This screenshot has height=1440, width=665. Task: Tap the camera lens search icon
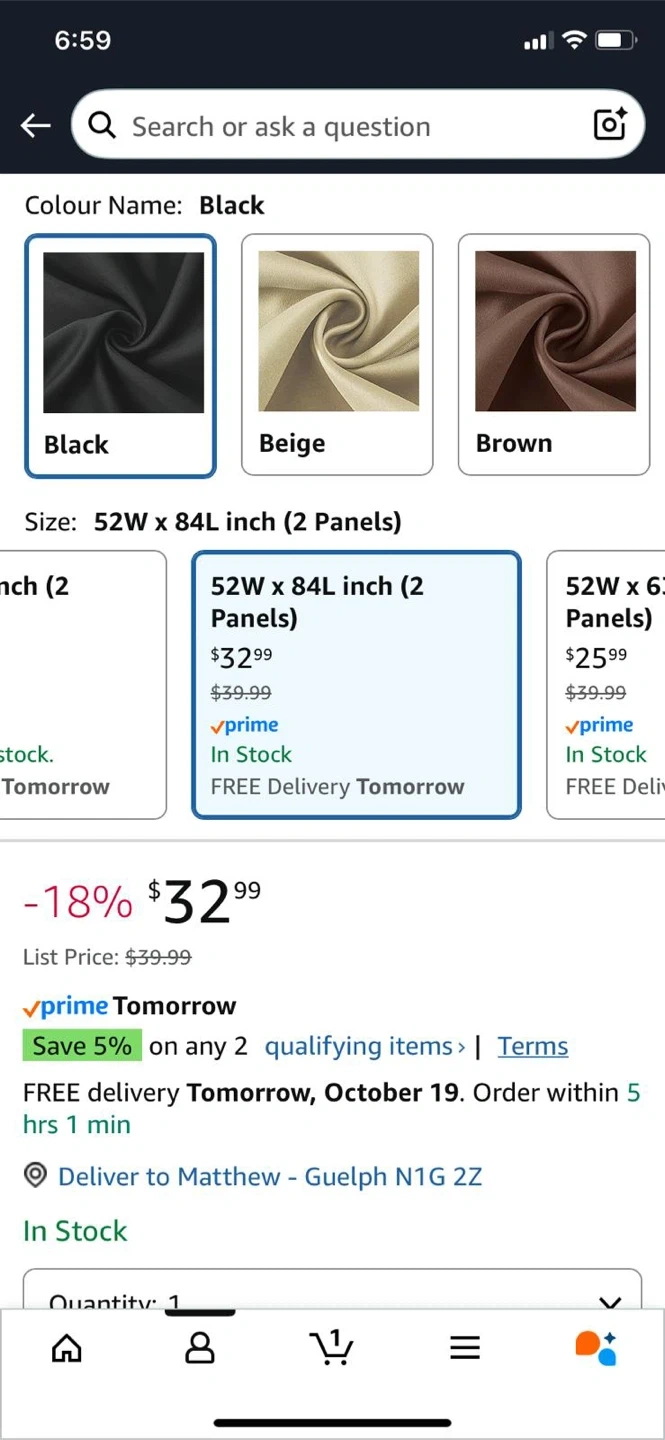coord(610,124)
